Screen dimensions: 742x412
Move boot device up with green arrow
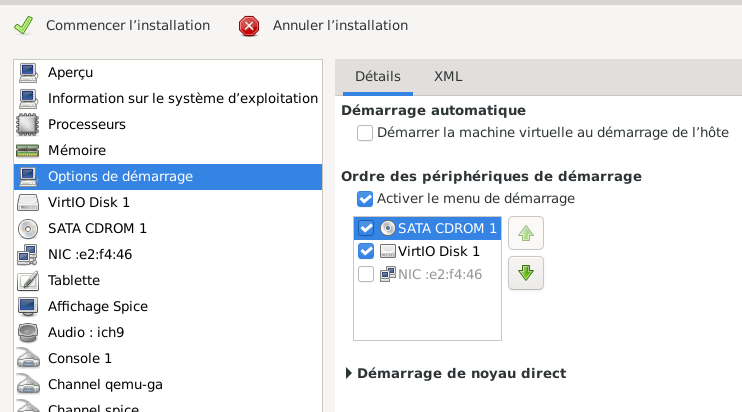coord(526,235)
